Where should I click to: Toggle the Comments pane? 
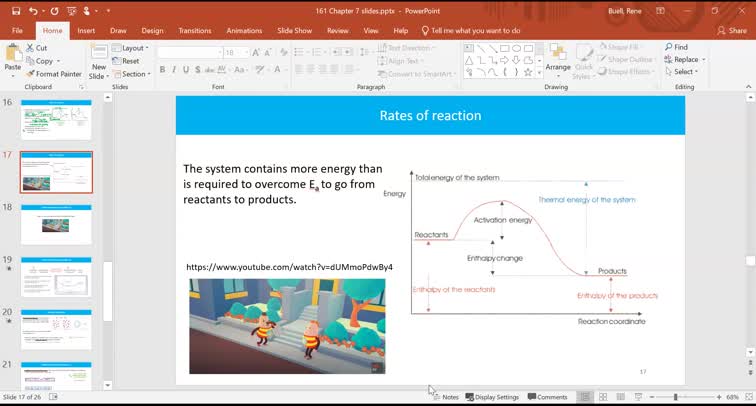point(547,397)
